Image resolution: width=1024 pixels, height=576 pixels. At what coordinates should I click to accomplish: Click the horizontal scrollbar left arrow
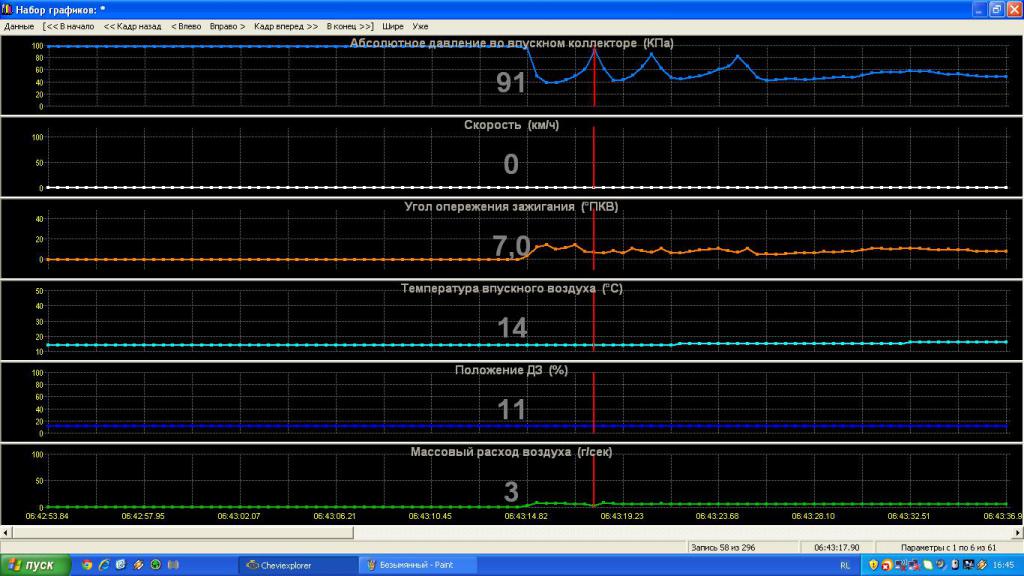point(6,532)
